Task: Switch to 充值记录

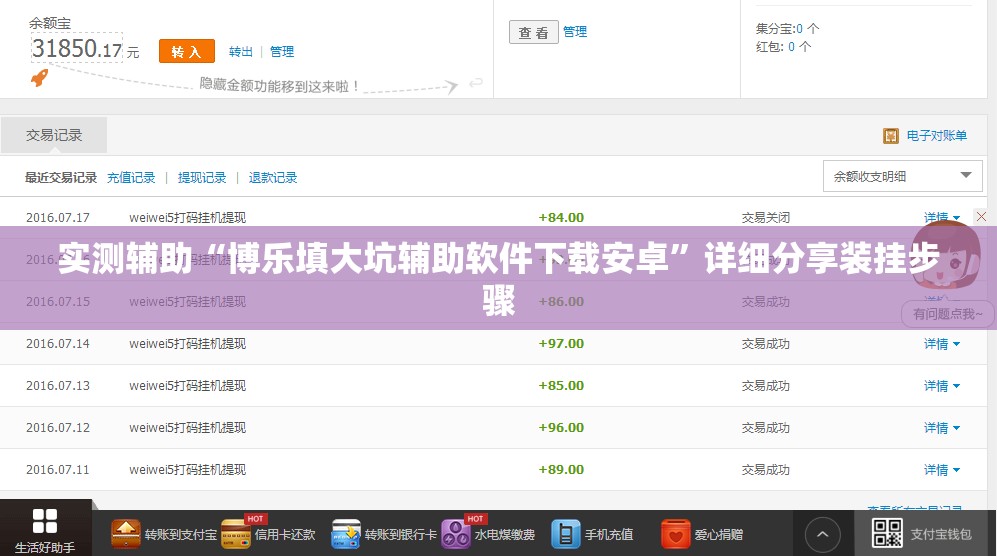Action: point(131,177)
